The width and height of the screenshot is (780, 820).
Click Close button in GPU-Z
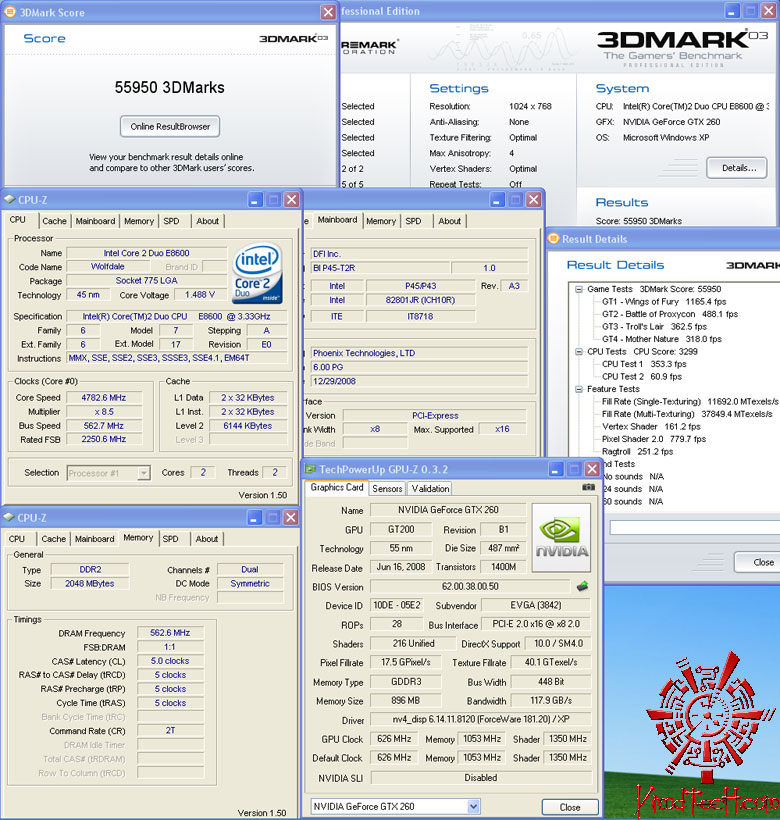pos(570,807)
